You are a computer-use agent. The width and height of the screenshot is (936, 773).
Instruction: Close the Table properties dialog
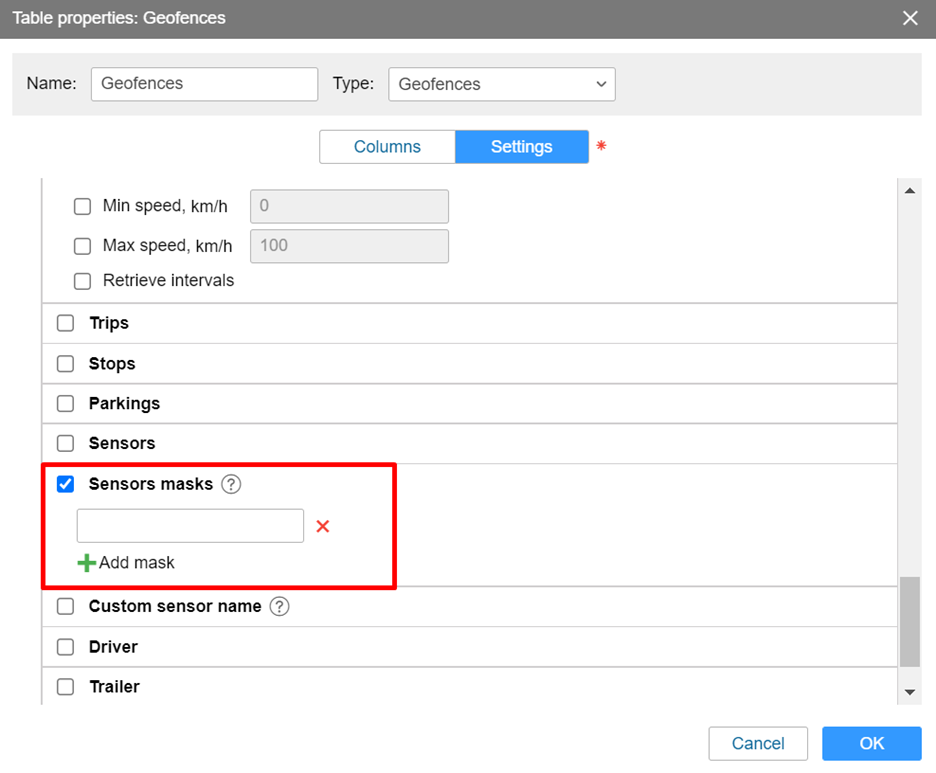(x=909, y=18)
